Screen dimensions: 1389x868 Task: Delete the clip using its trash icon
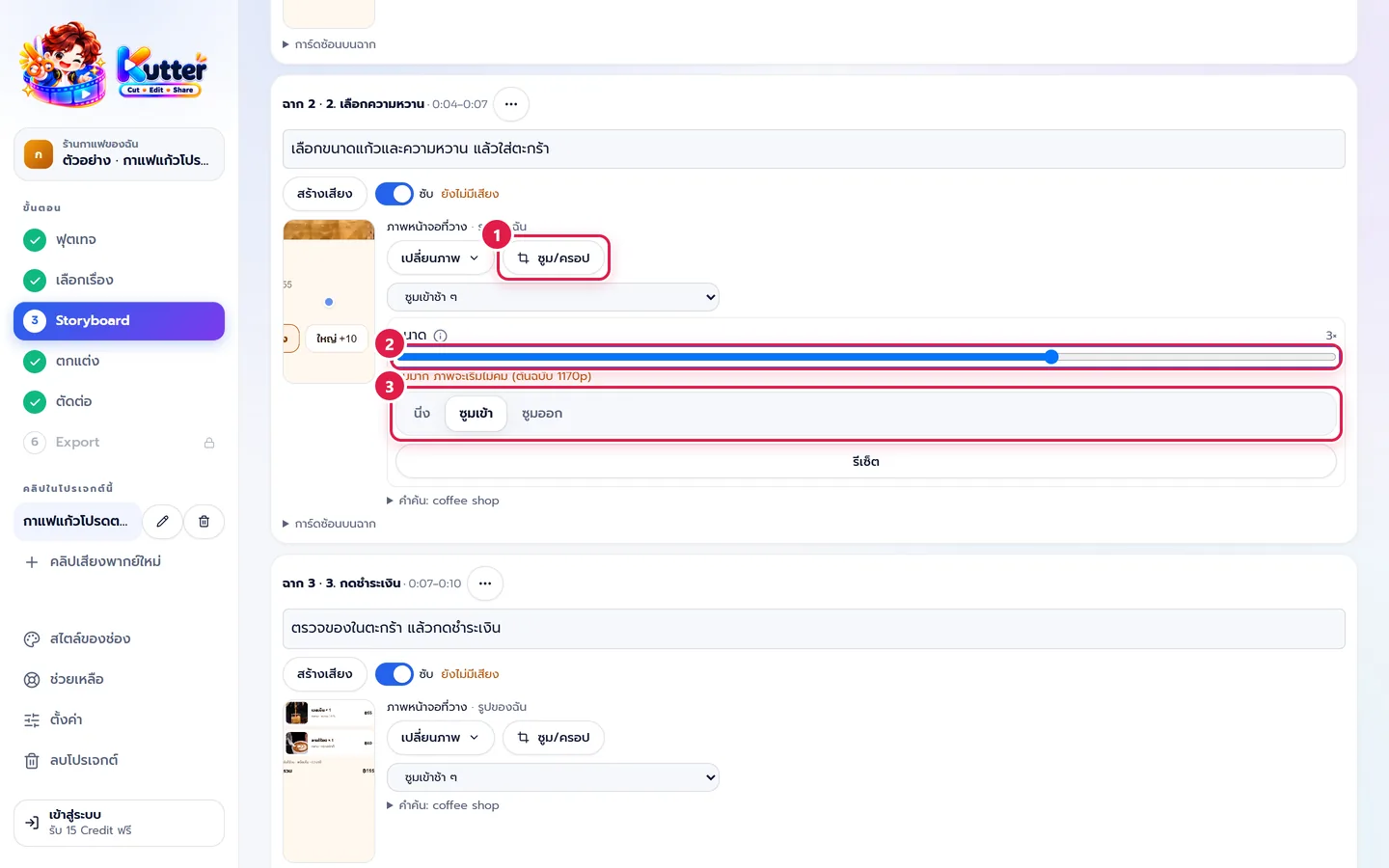[204, 521]
